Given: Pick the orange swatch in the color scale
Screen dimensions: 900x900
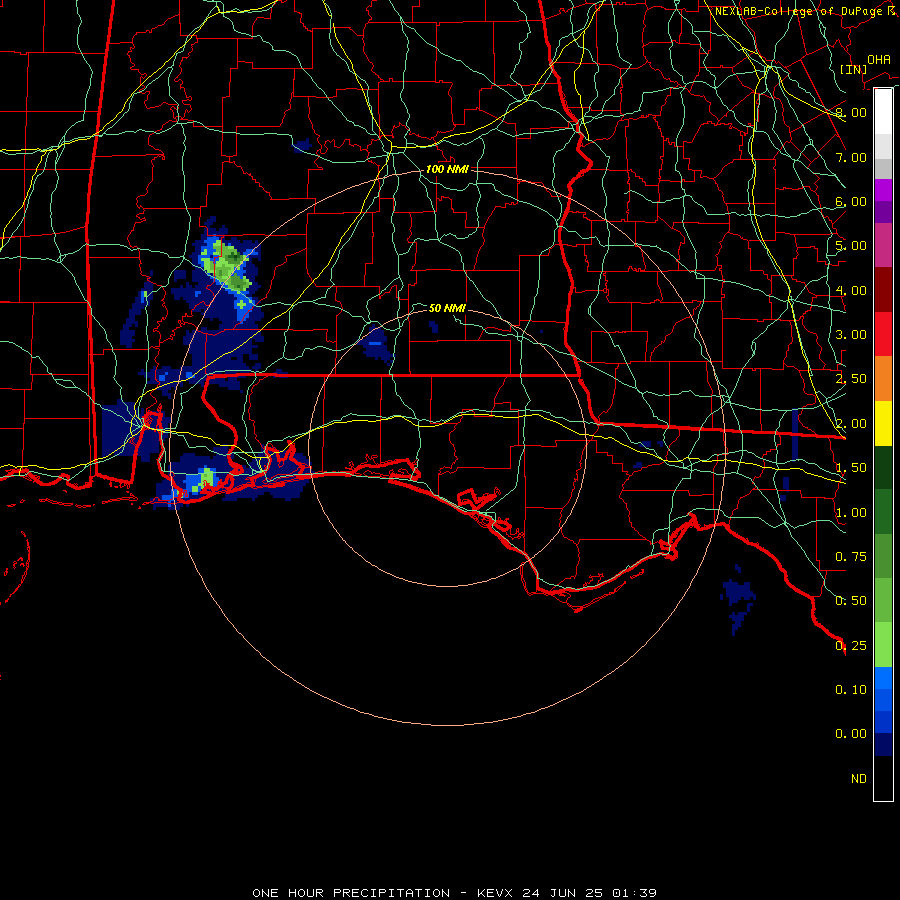Looking at the screenshot, I should (883, 379).
